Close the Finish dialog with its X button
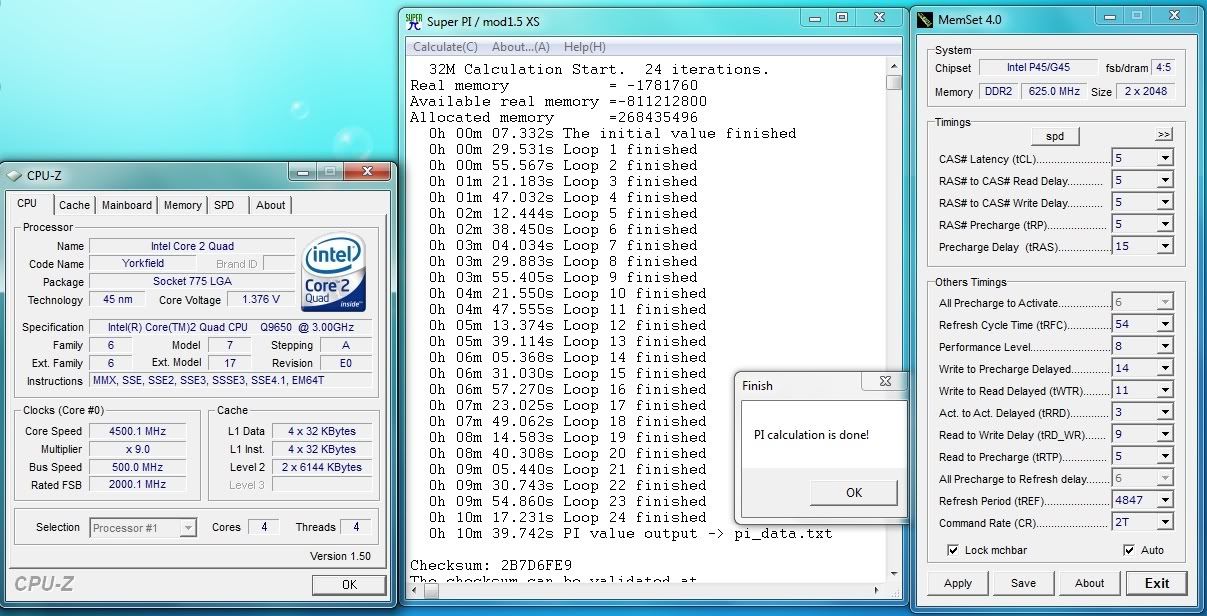This screenshot has height=616, width=1207. click(x=884, y=382)
